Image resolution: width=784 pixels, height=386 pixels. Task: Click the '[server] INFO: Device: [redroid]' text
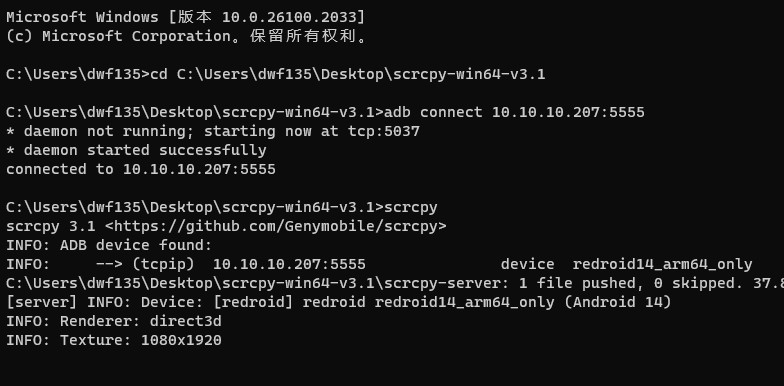click(150, 302)
